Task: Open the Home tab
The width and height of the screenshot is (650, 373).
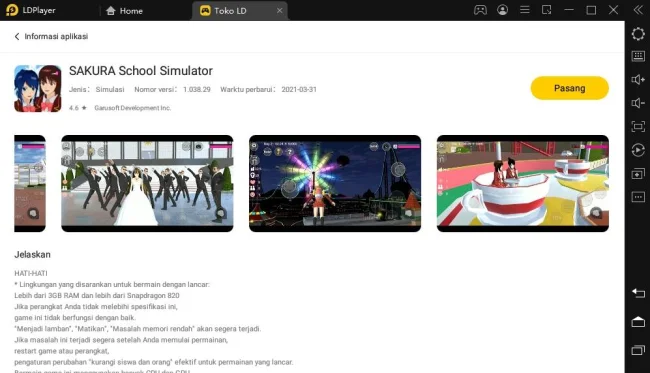Action: 124,11
